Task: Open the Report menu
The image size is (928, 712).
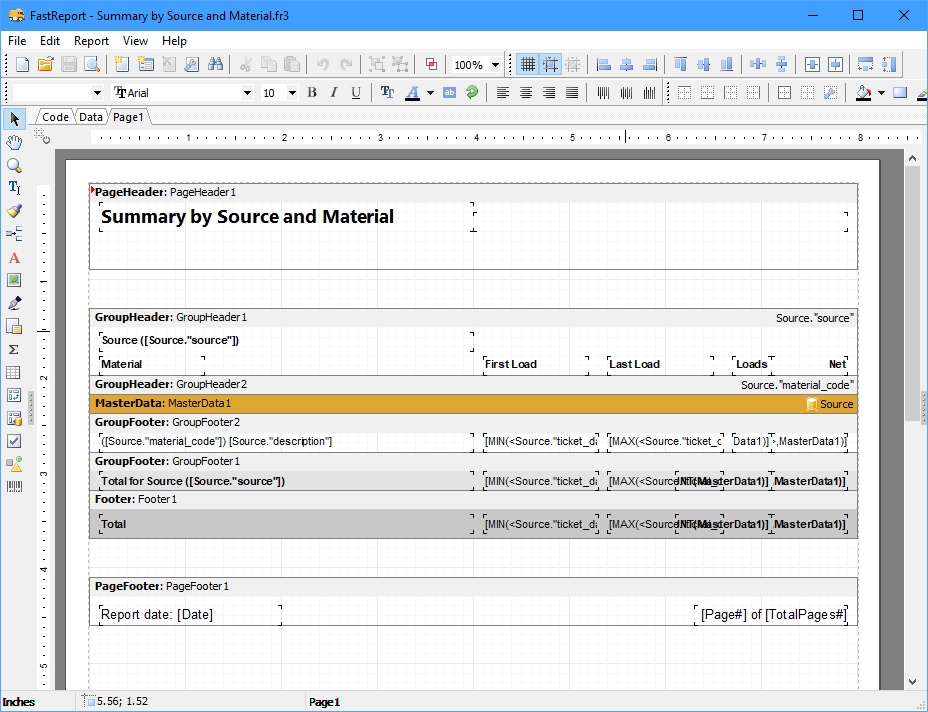Action: click(x=91, y=41)
